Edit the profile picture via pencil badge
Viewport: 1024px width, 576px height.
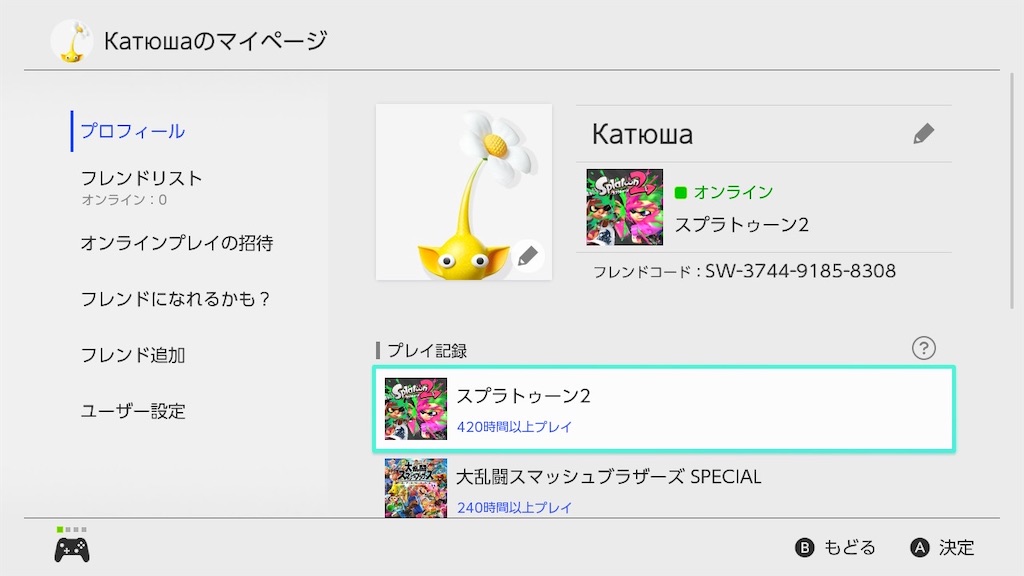coord(528,256)
